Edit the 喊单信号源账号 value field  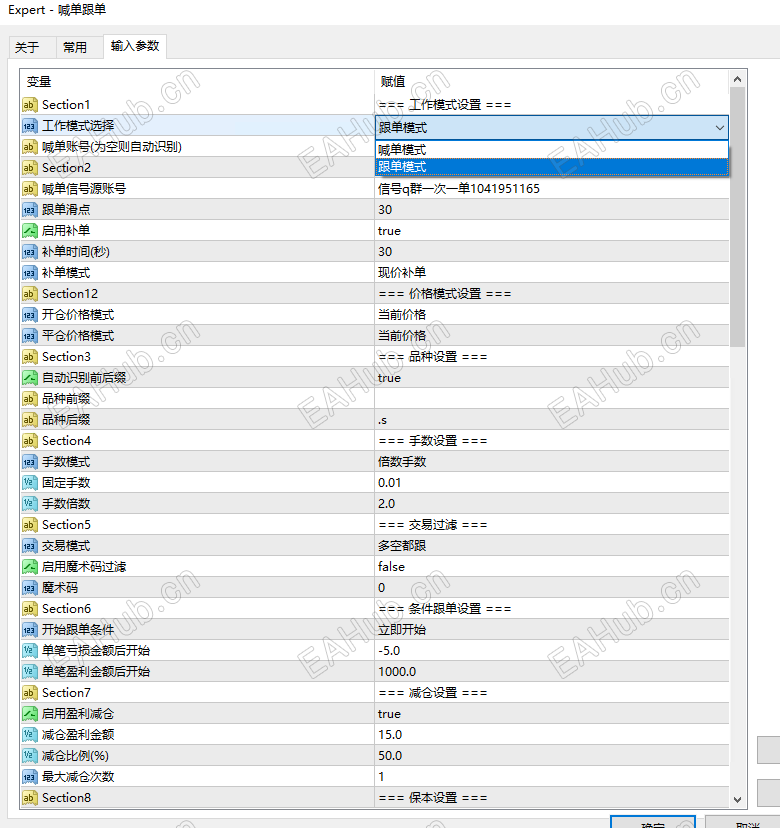[552, 189]
